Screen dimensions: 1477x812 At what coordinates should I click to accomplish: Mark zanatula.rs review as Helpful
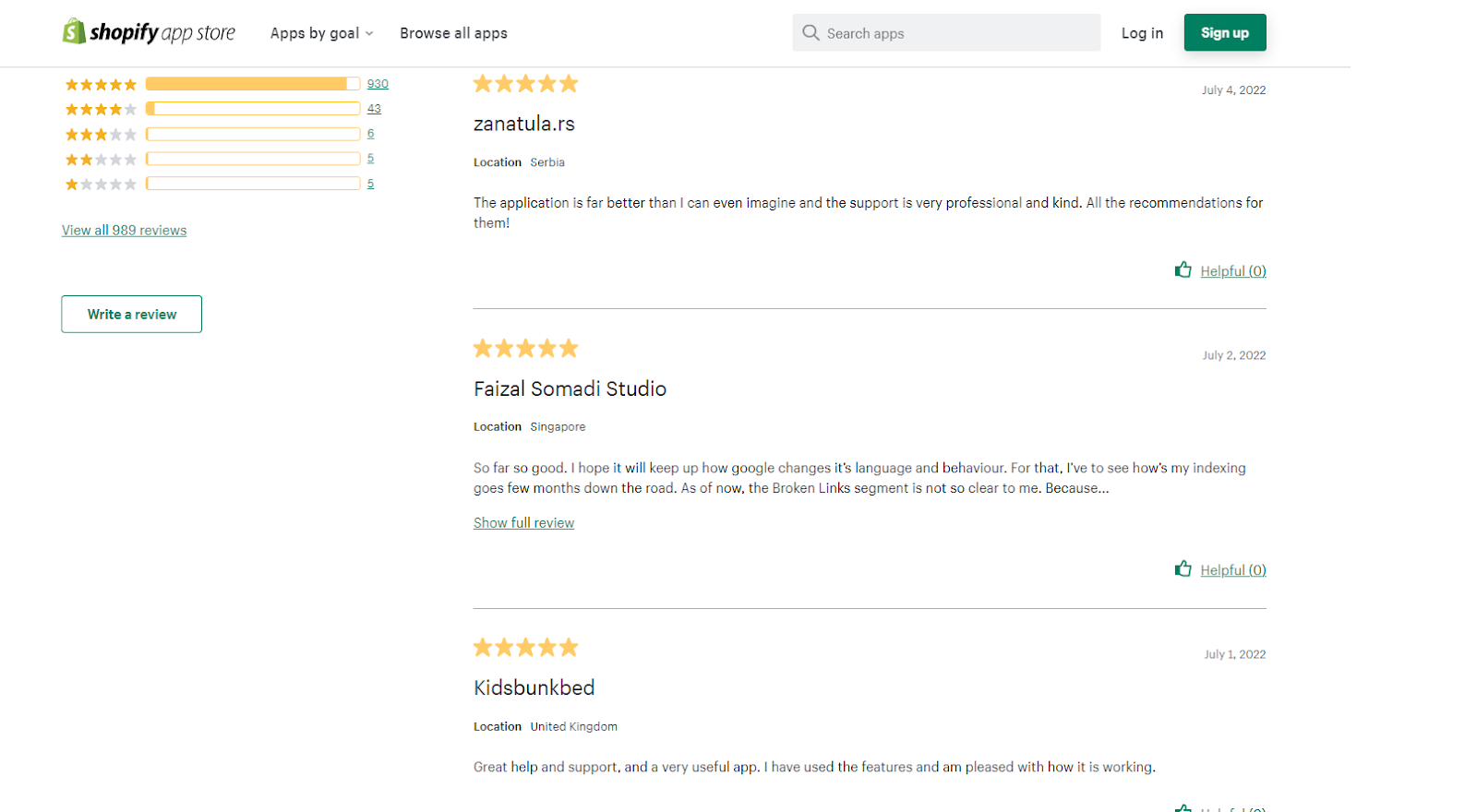click(1232, 271)
